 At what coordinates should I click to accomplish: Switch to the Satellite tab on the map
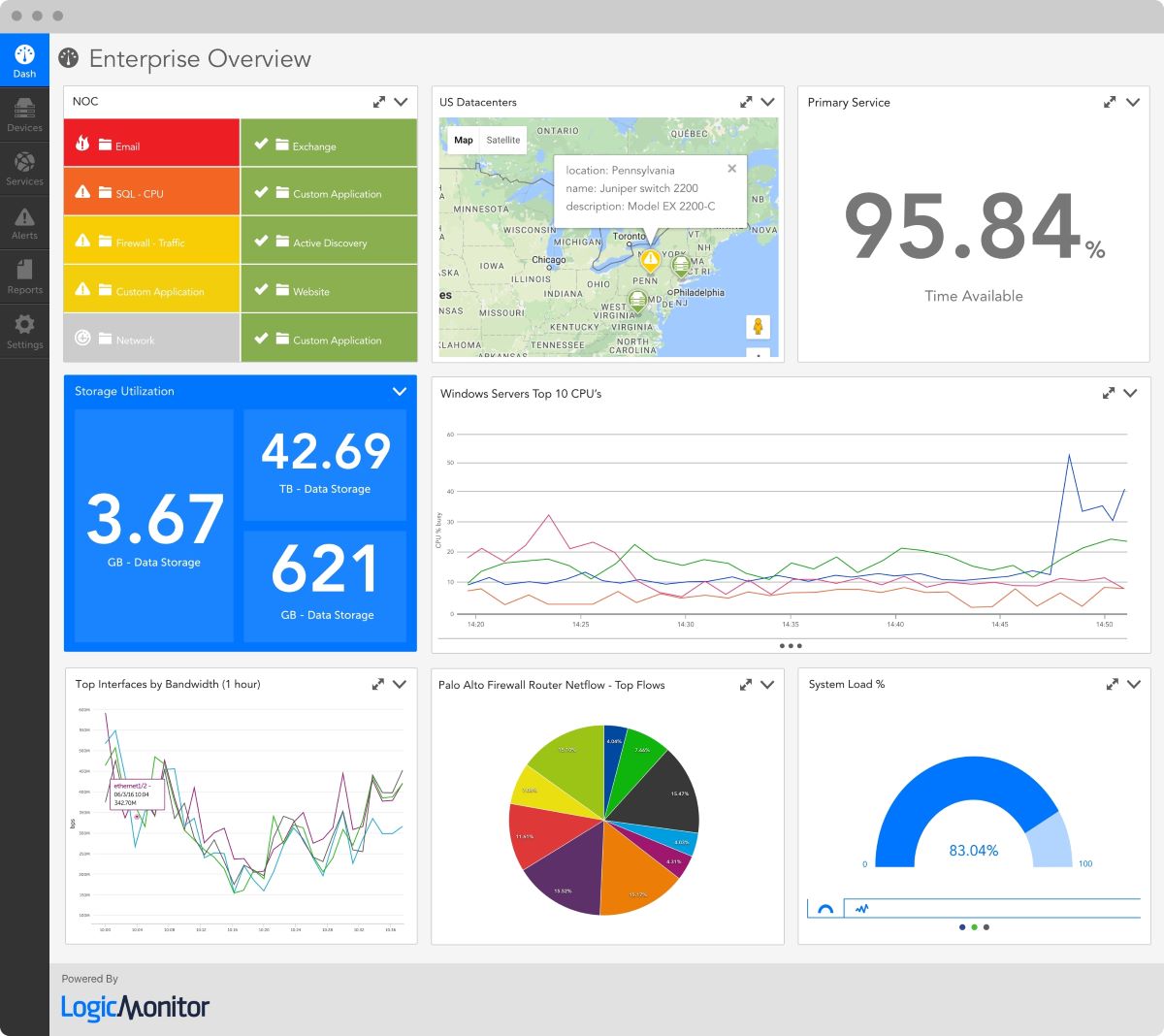click(x=503, y=140)
